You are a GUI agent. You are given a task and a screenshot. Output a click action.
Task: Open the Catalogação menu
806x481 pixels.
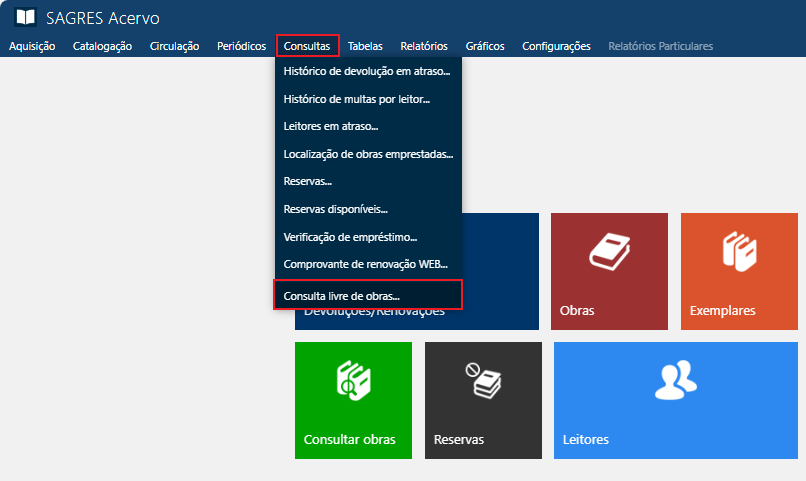coord(102,46)
